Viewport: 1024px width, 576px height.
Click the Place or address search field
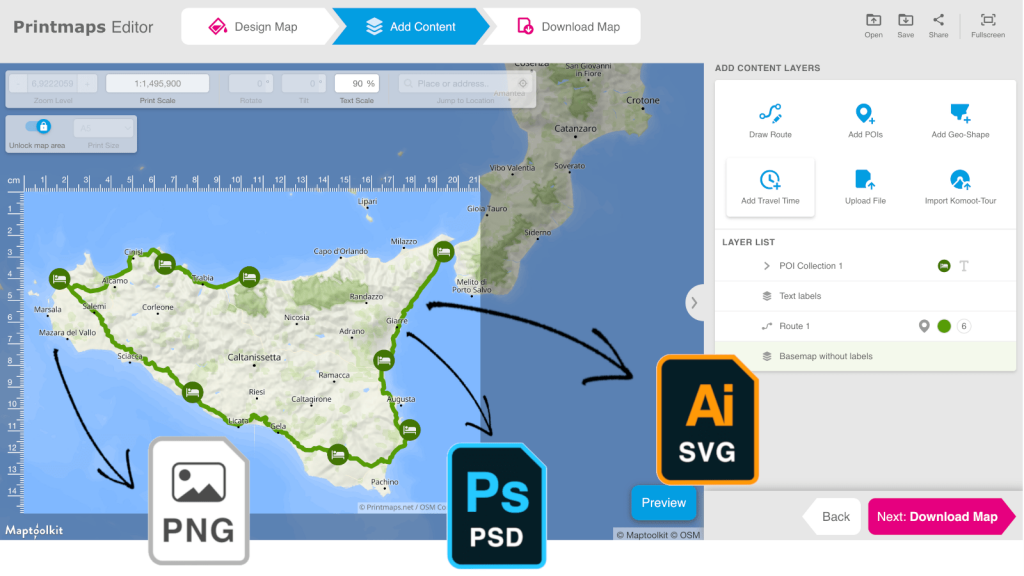coord(455,84)
